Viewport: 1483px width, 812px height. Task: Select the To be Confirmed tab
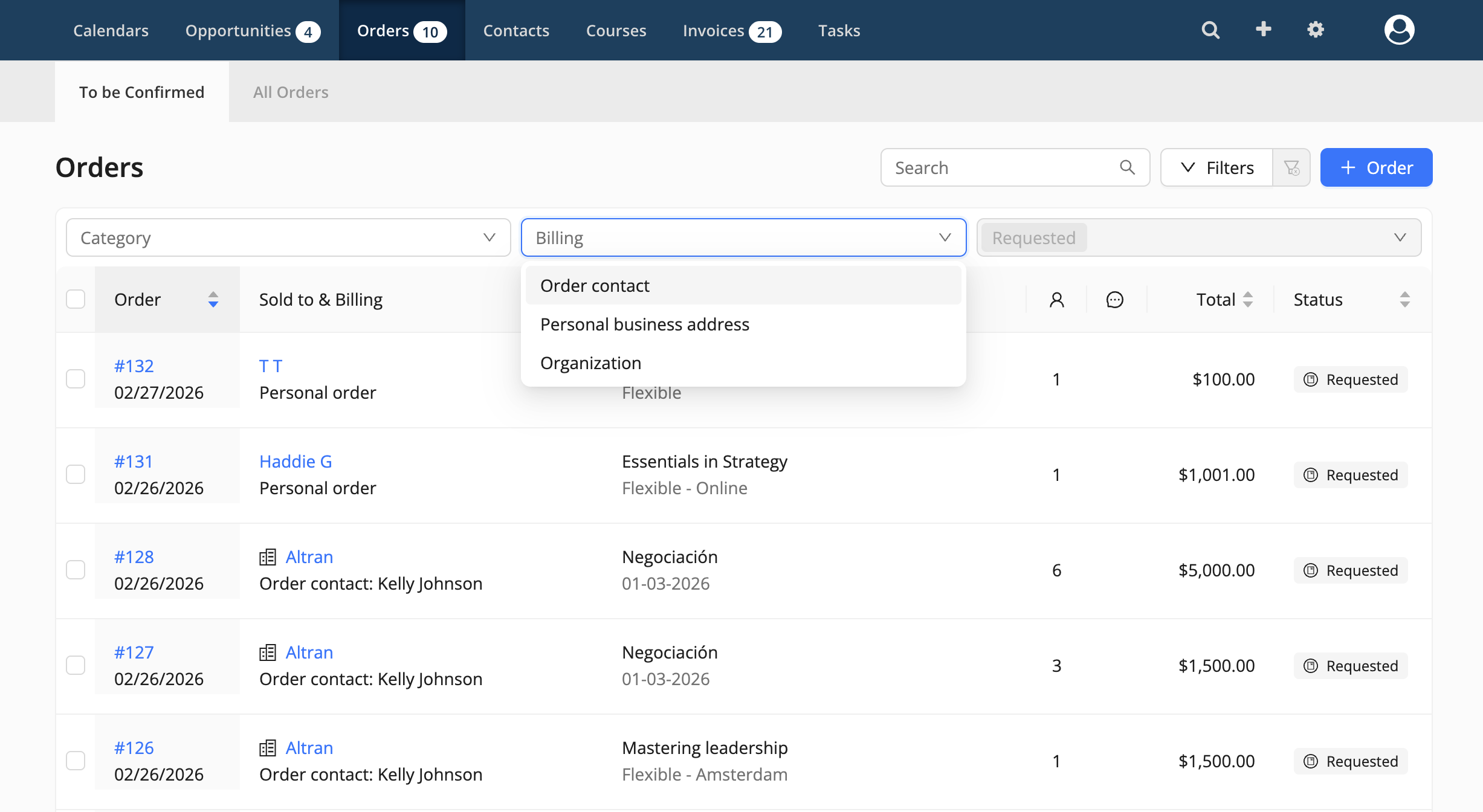(x=142, y=92)
